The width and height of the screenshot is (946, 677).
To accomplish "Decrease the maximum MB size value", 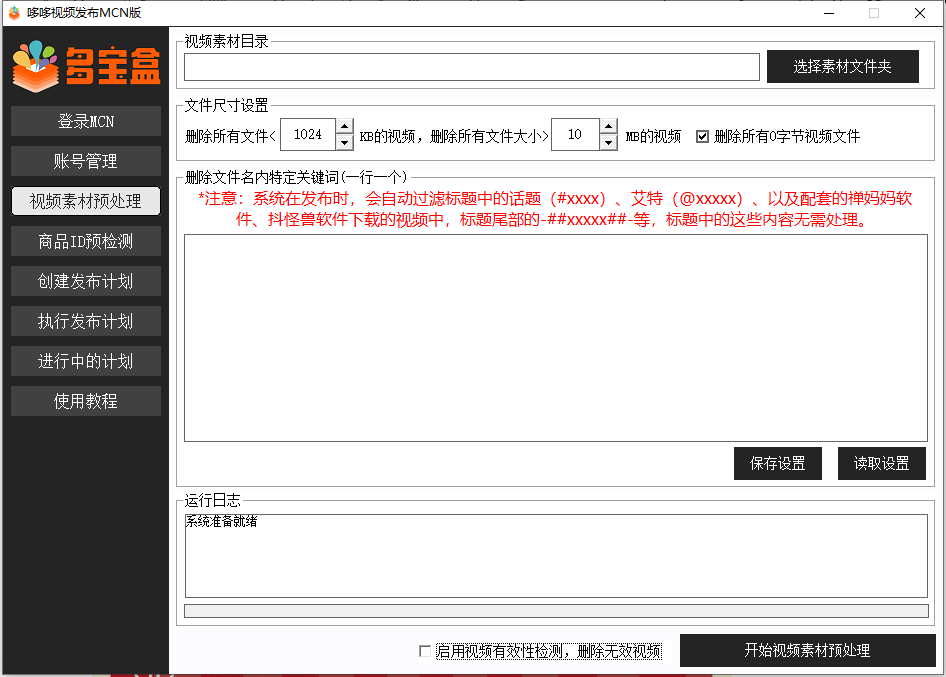I will click(608, 142).
